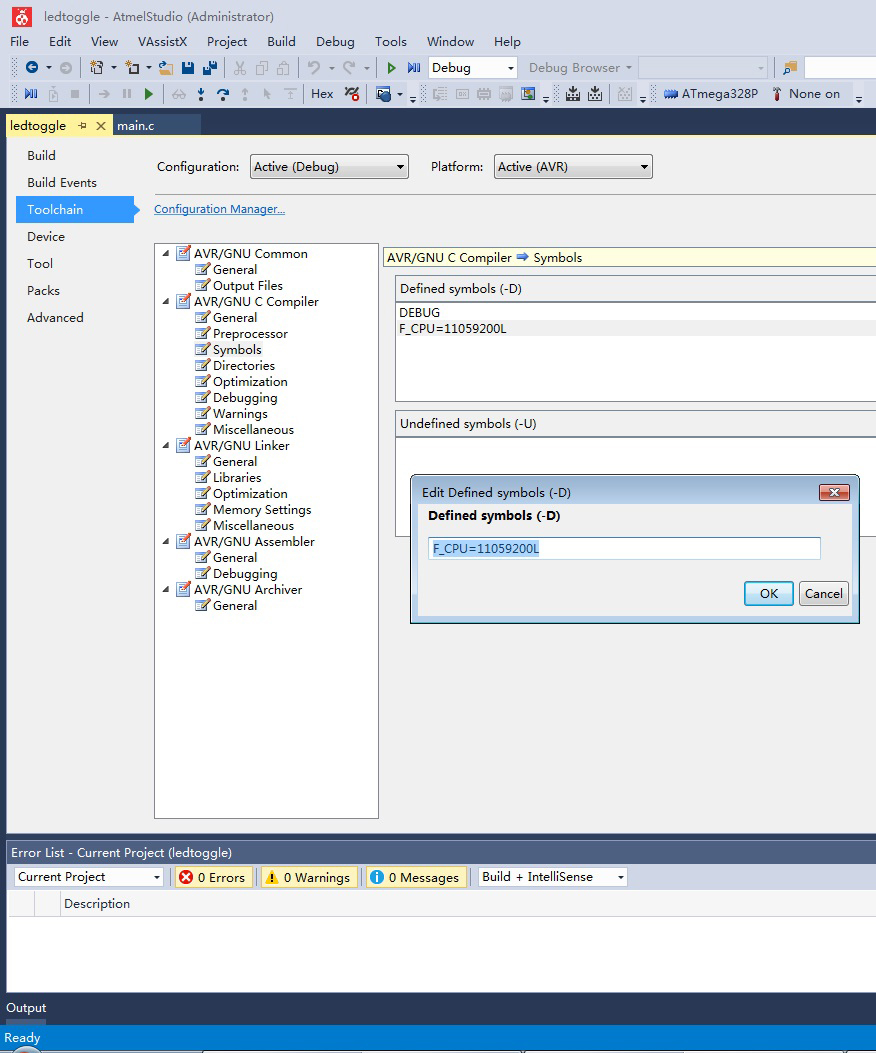
Task: Open the Tools menu
Action: (x=391, y=42)
